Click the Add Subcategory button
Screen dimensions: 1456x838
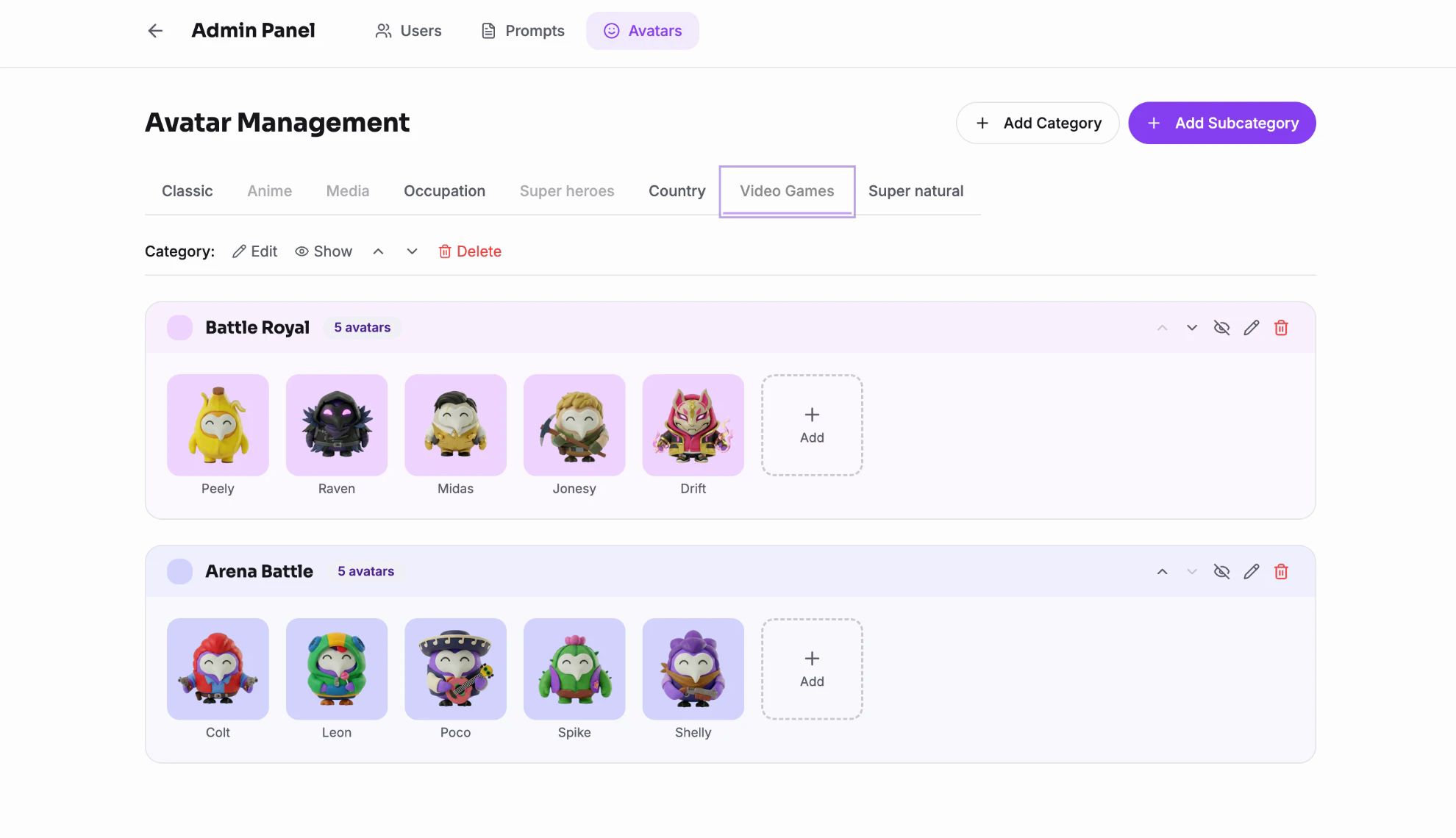(x=1222, y=123)
